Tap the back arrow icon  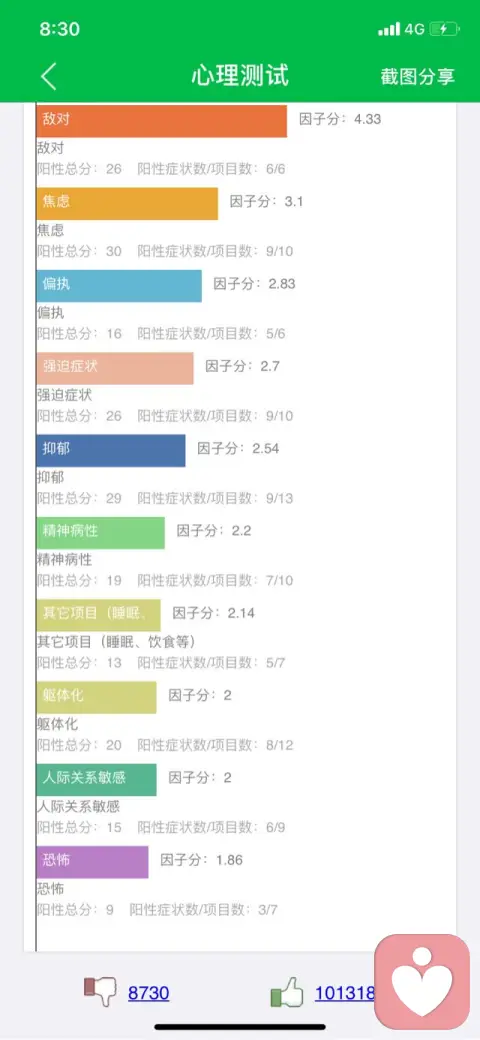[x=48, y=76]
